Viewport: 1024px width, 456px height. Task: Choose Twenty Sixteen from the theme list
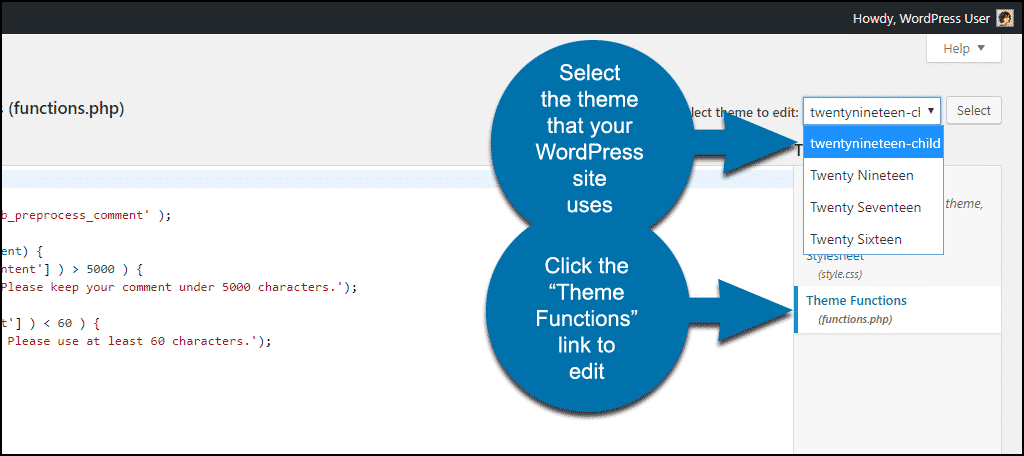point(874,239)
